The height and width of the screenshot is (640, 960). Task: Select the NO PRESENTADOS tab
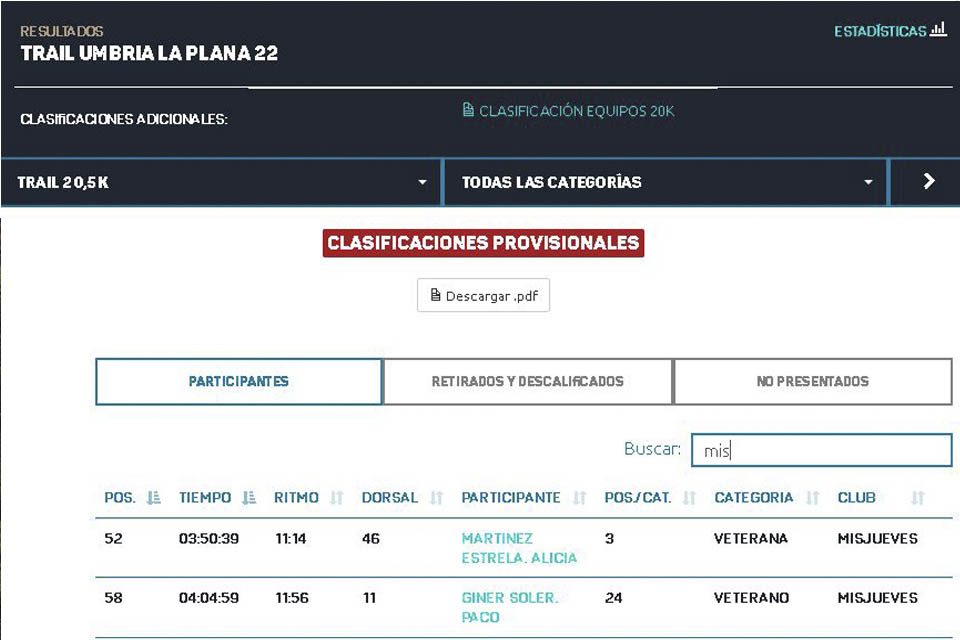click(x=812, y=381)
